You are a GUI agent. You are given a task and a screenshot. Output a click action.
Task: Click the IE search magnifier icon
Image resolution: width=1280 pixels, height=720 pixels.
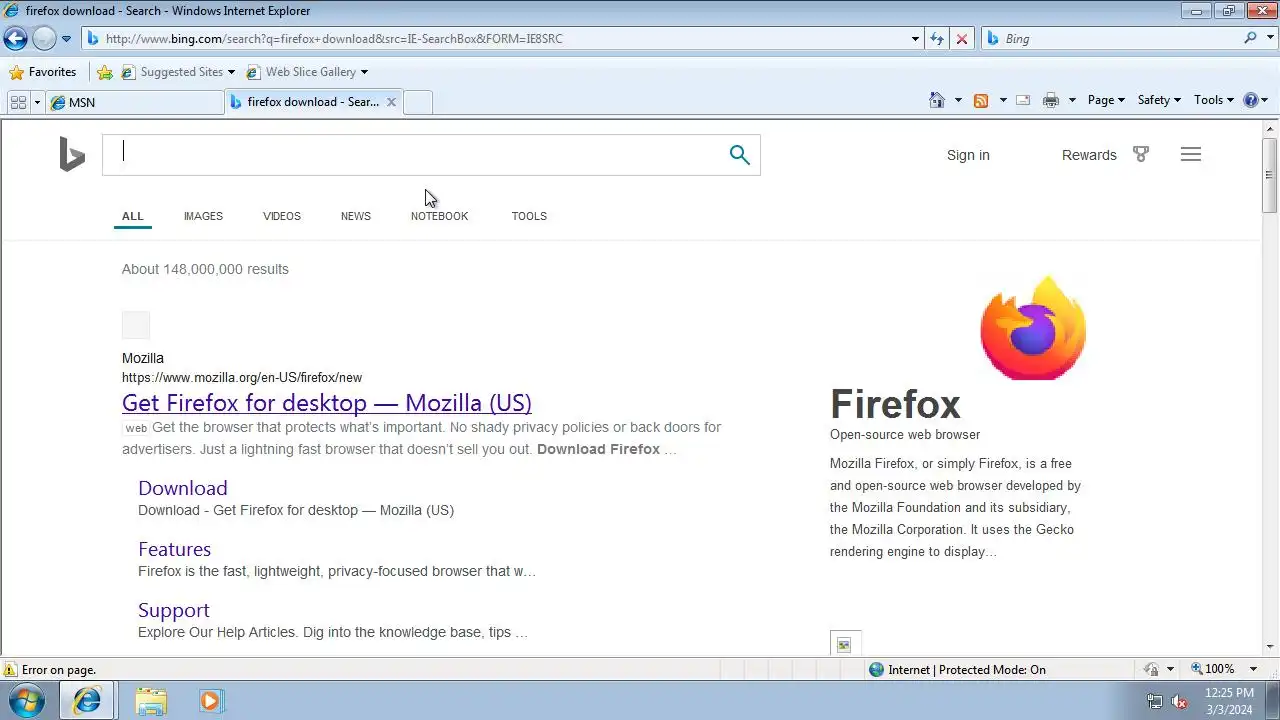[x=1251, y=38]
